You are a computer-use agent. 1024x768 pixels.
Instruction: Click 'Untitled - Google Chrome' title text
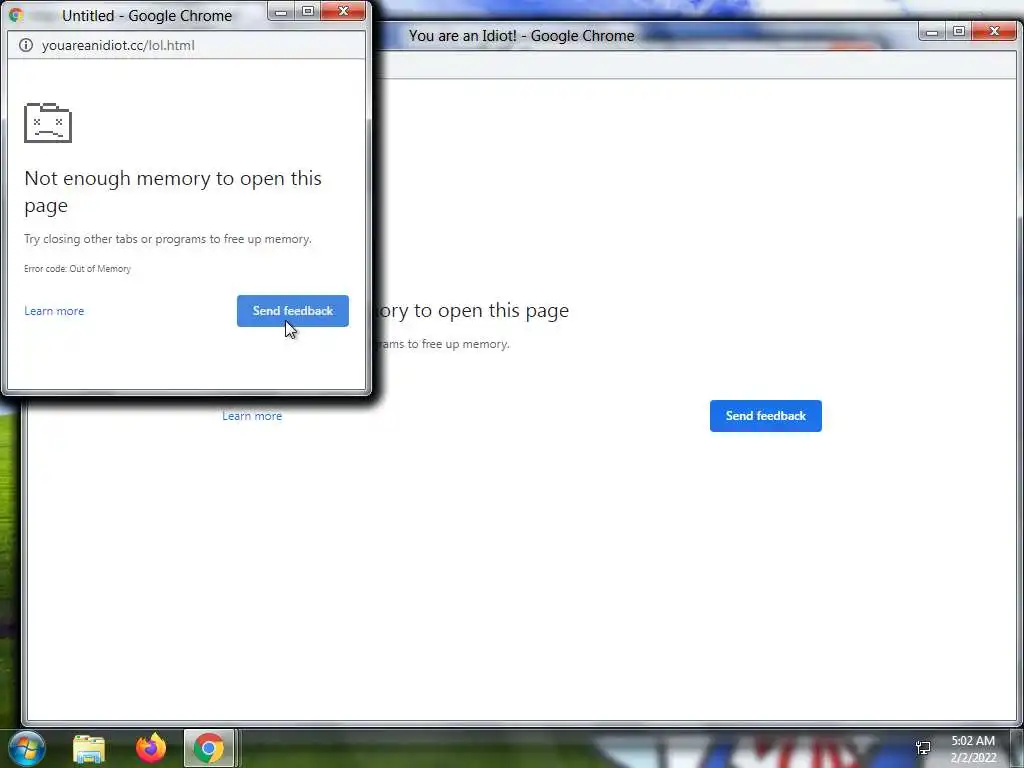pyautogui.click(x=147, y=16)
